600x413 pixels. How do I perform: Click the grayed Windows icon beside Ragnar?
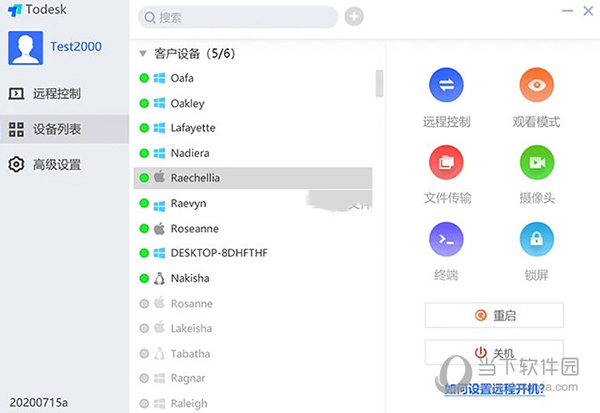pos(159,378)
